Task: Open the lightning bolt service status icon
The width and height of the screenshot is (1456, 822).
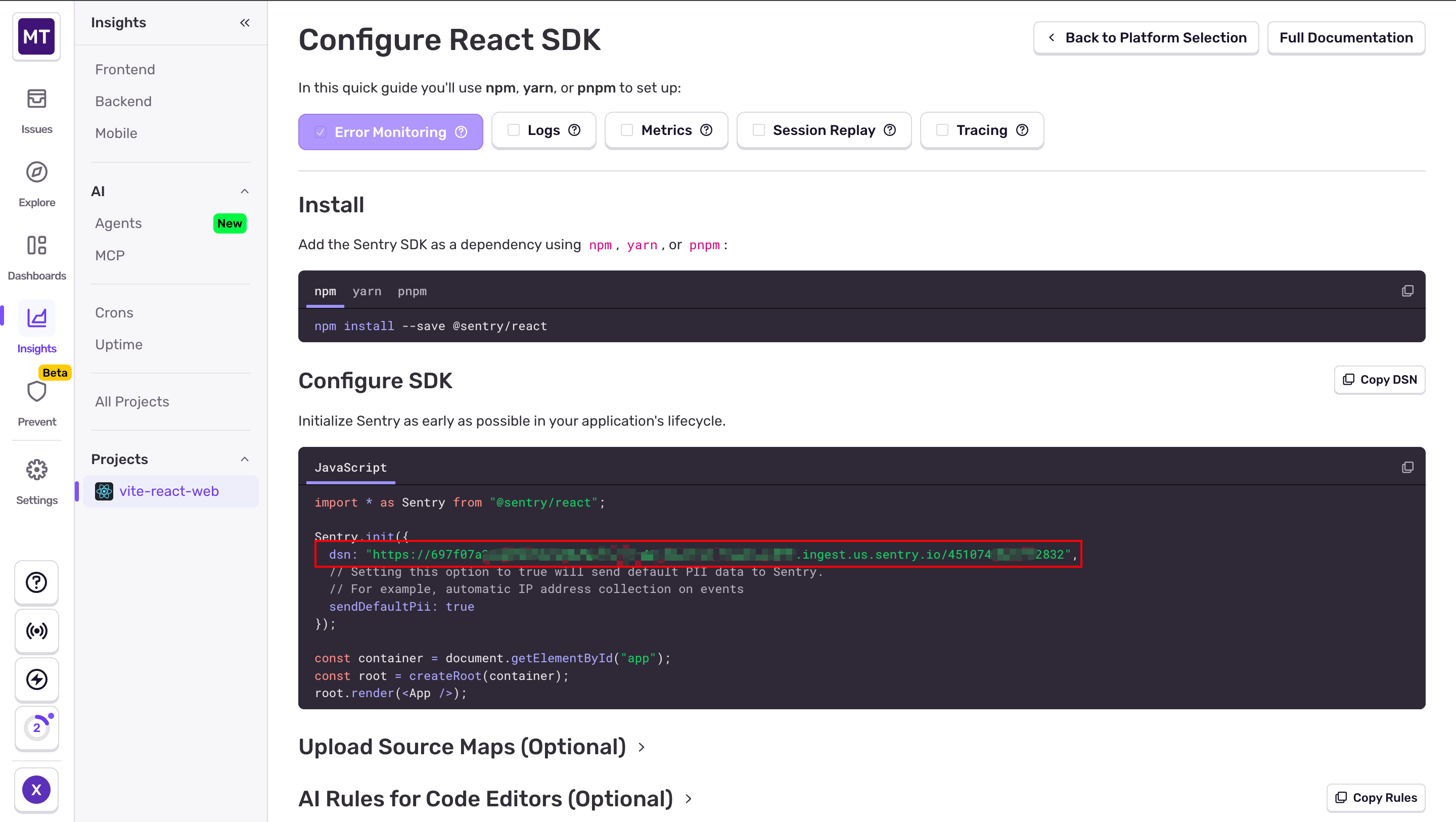Action: (37, 679)
